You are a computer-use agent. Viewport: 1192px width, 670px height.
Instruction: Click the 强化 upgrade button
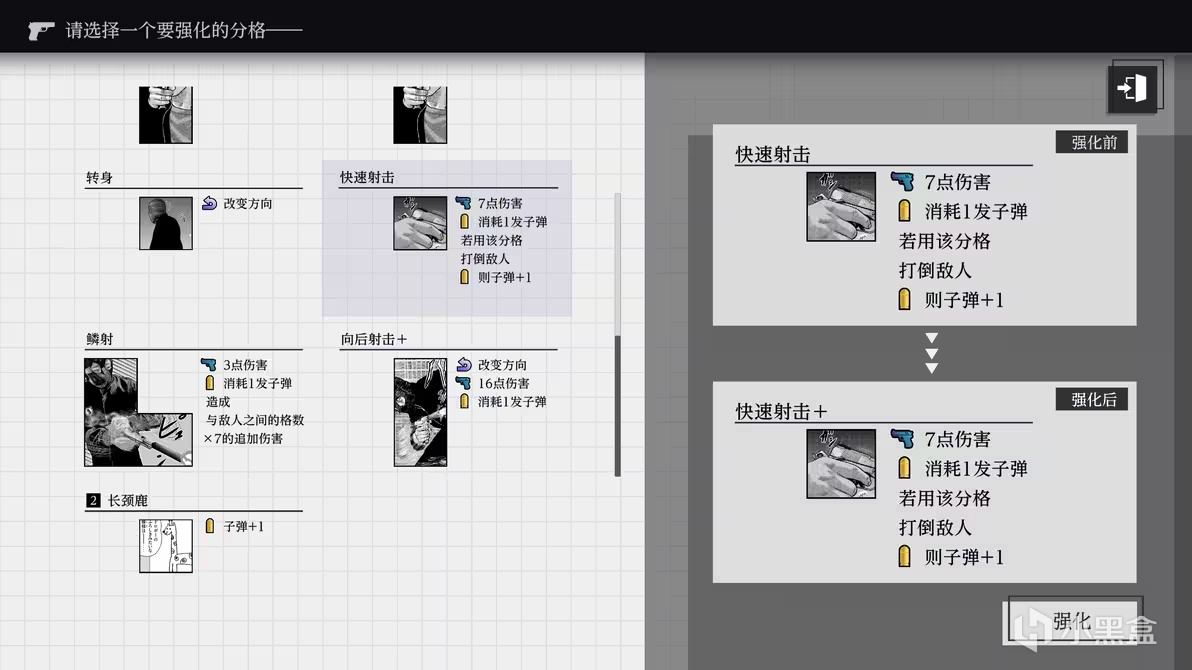click(1071, 622)
